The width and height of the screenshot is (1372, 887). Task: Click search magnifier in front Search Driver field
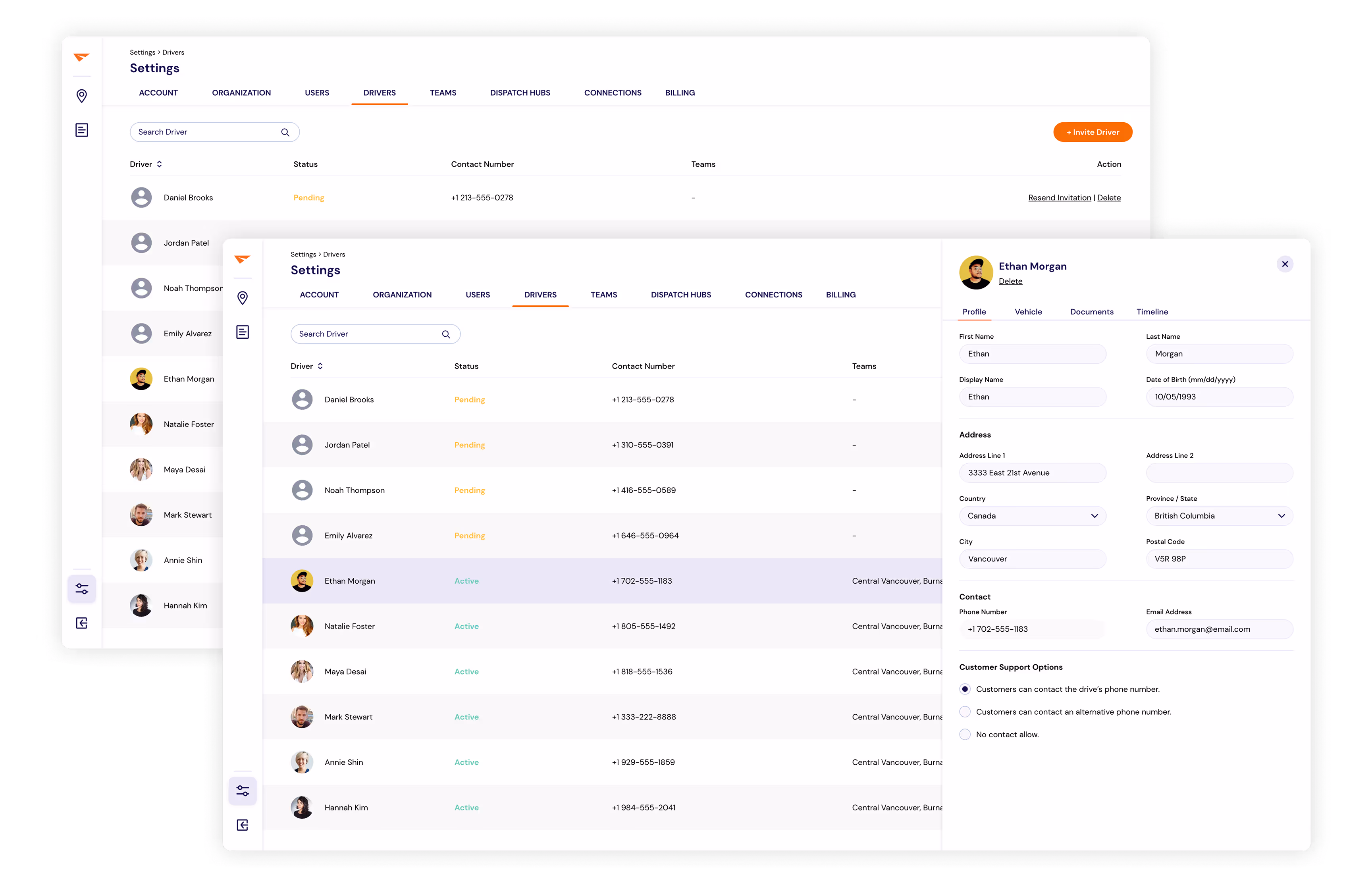[x=446, y=334]
